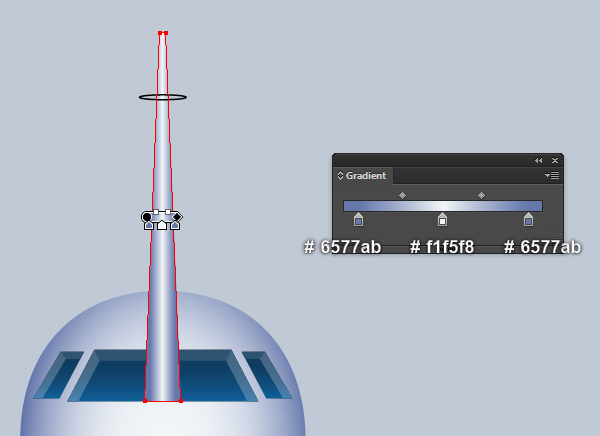Select the middle white gradient stop
Image resolution: width=600 pixels, height=436 pixels.
point(442,220)
